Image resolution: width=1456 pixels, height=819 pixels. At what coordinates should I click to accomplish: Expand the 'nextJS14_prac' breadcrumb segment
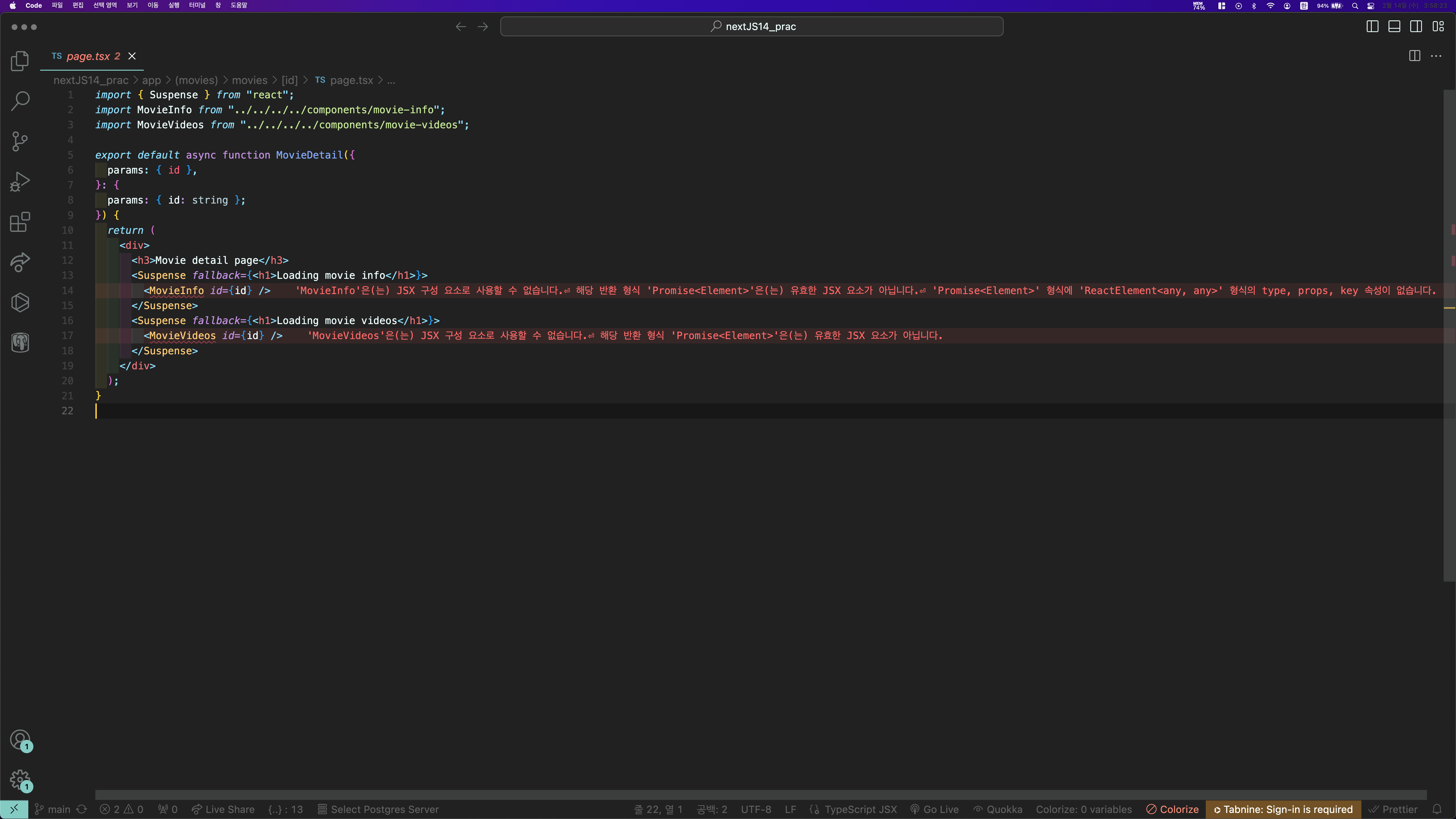91,80
